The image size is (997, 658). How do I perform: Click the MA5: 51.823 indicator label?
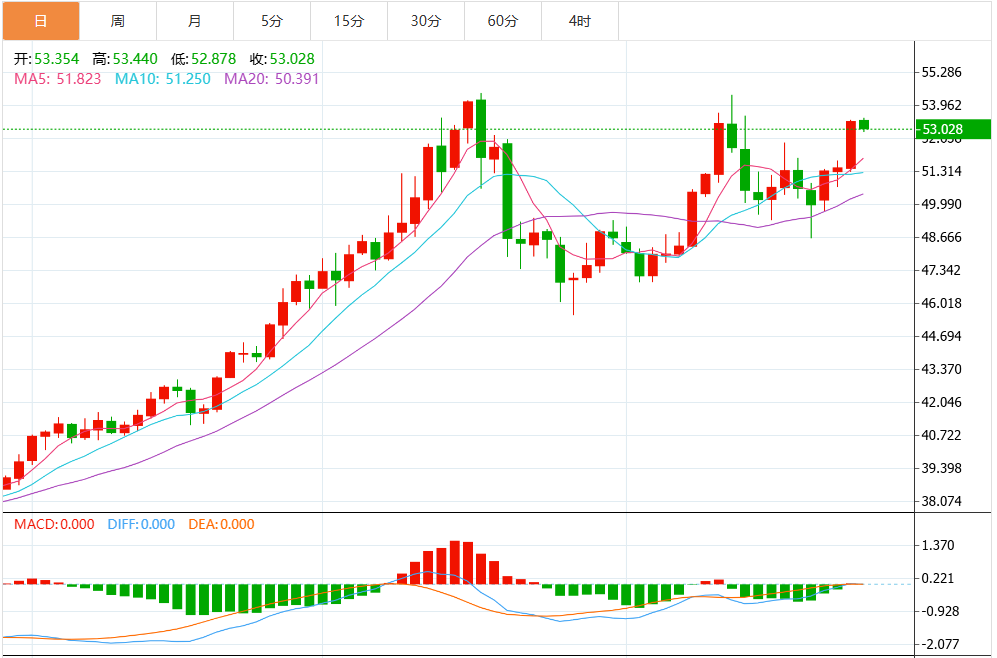(57, 79)
